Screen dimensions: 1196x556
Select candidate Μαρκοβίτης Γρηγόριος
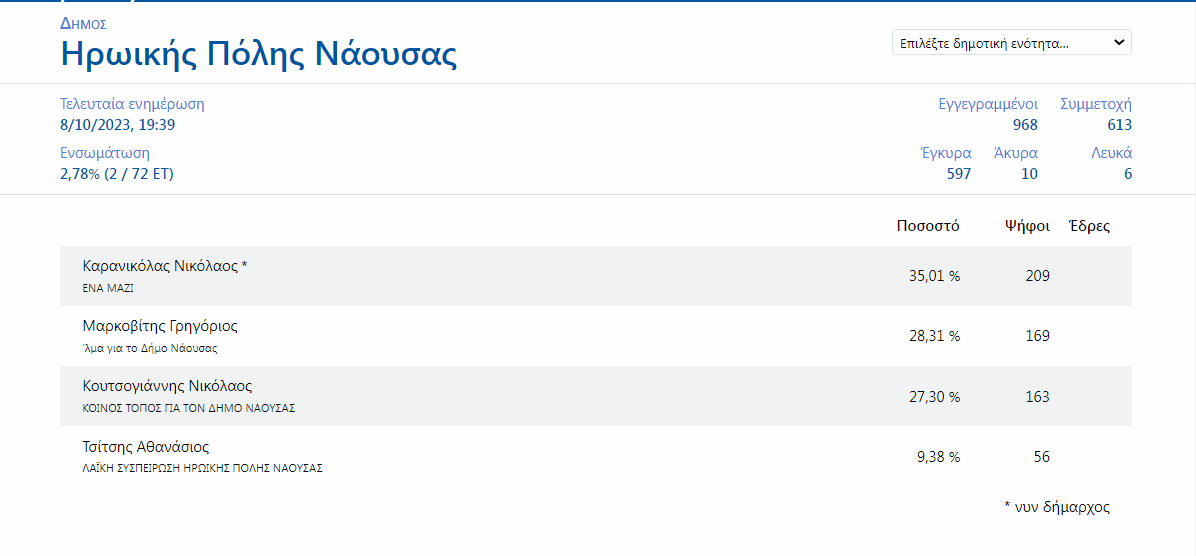[160, 326]
